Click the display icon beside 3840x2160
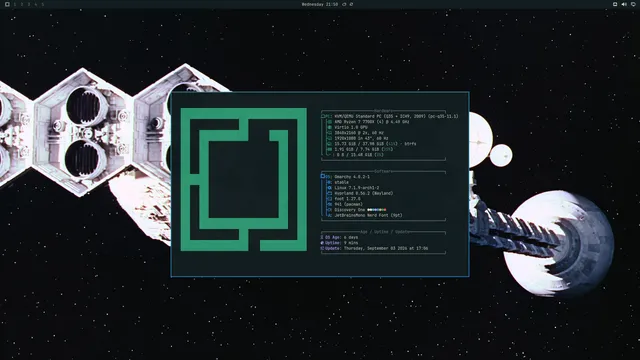Image resolution: width=640 pixels, height=360 pixels. click(x=330, y=133)
